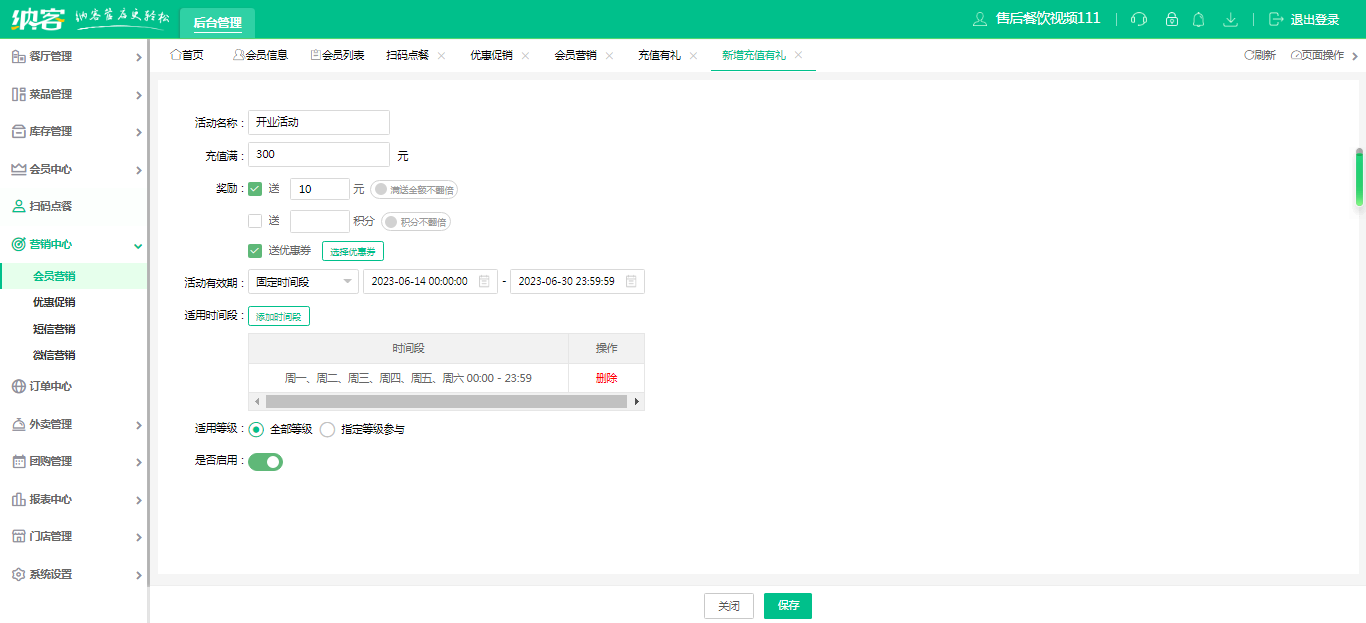Click the green 保存 button
The width and height of the screenshot is (1366, 623).
(788, 606)
